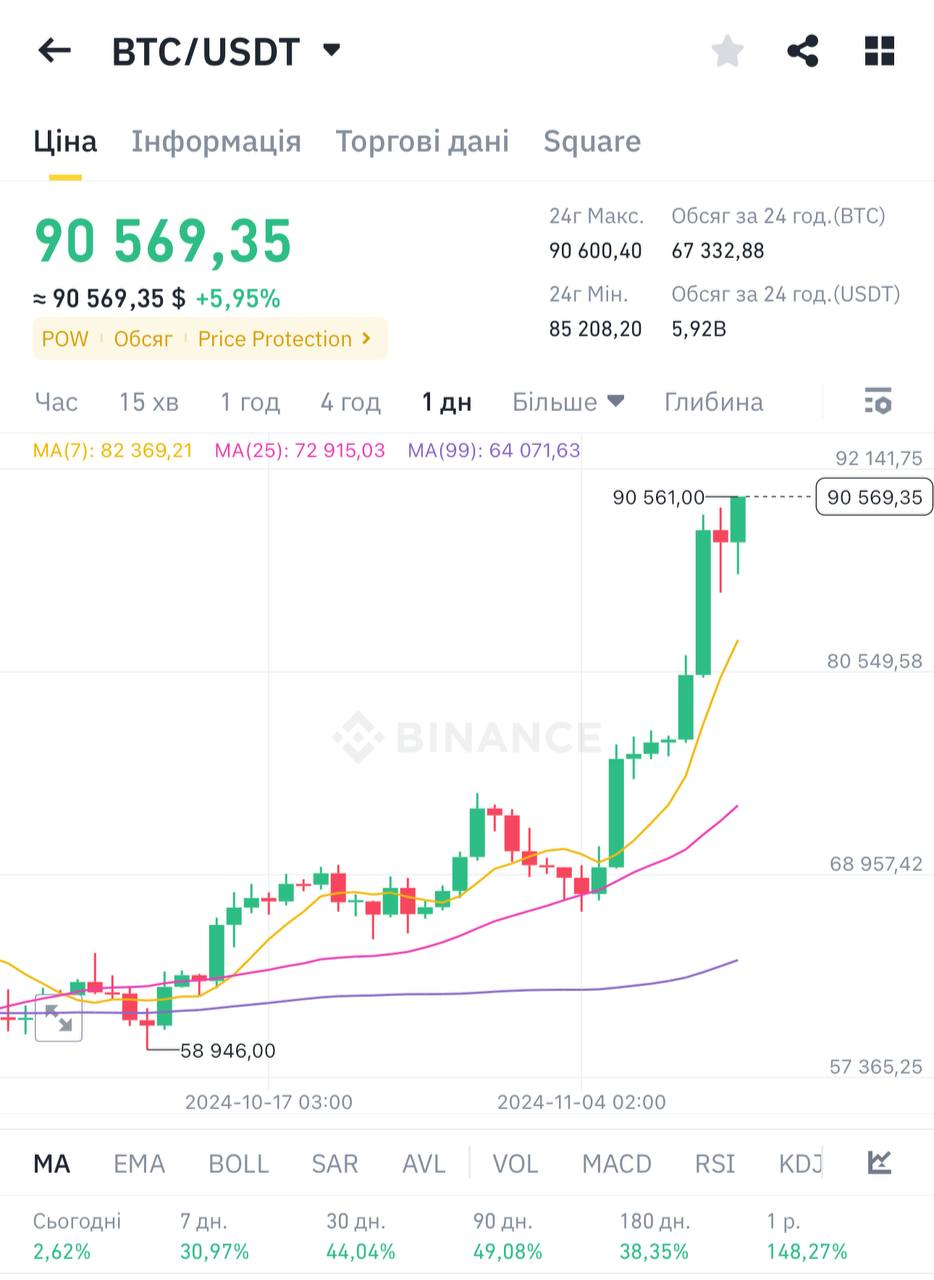Tap the back arrow icon

point(55,51)
